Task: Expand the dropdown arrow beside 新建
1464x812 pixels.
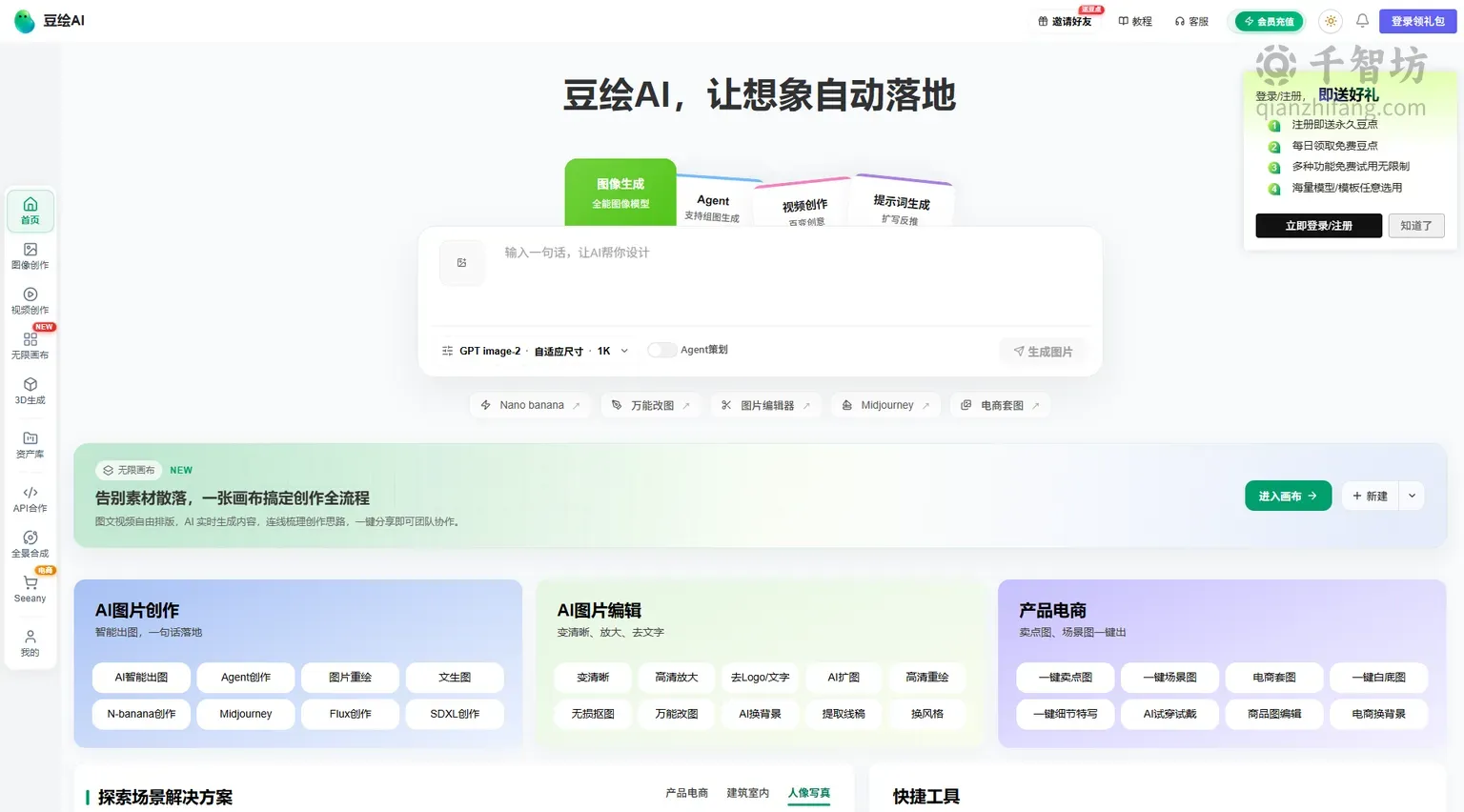Action: 1412,496
